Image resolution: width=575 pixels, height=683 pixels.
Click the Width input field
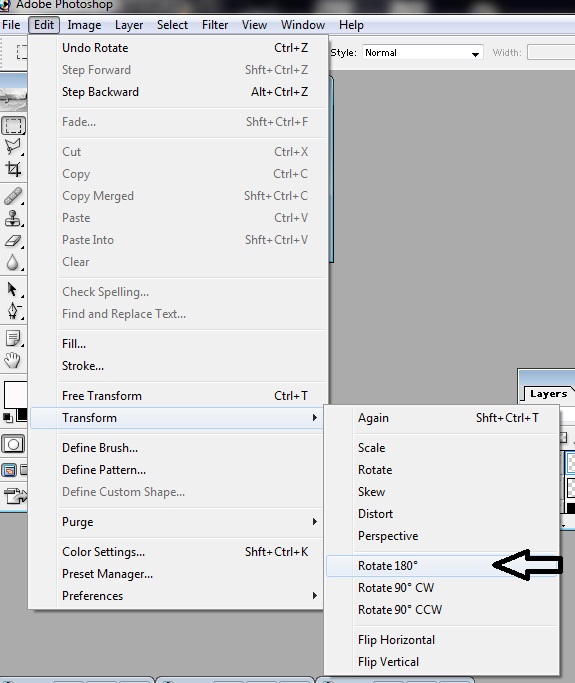point(551,53)
